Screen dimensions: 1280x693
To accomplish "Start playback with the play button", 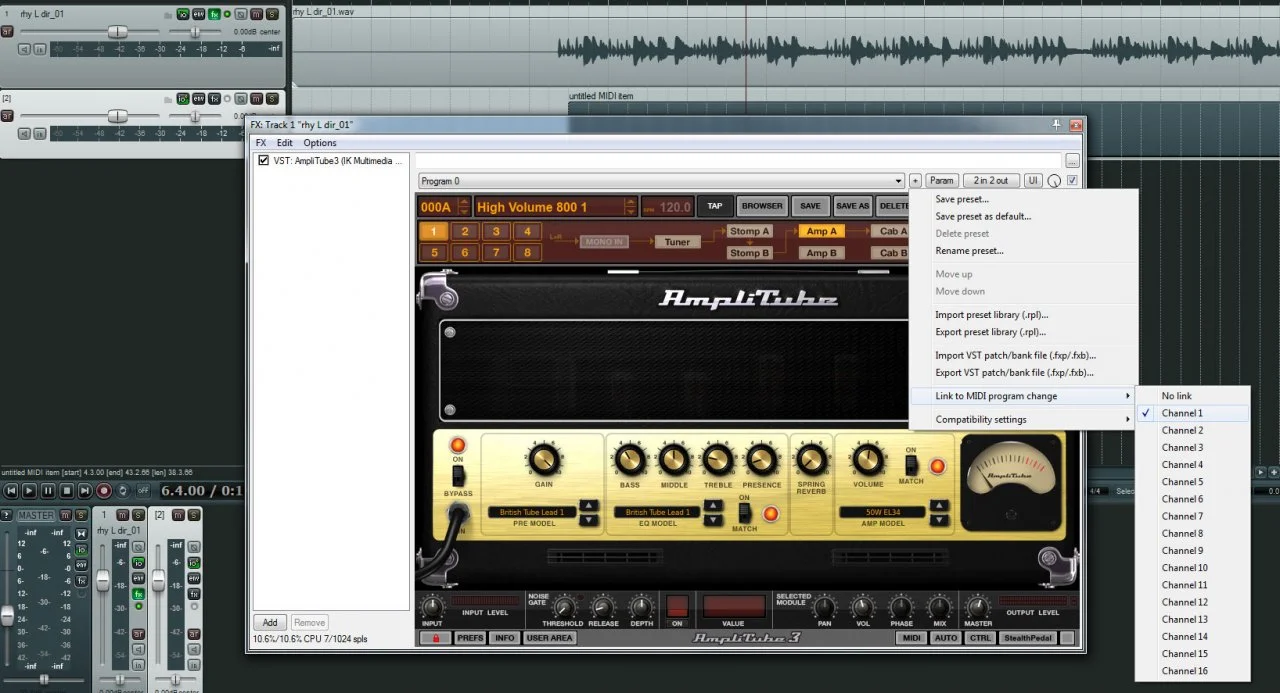I will coord(29,491).
